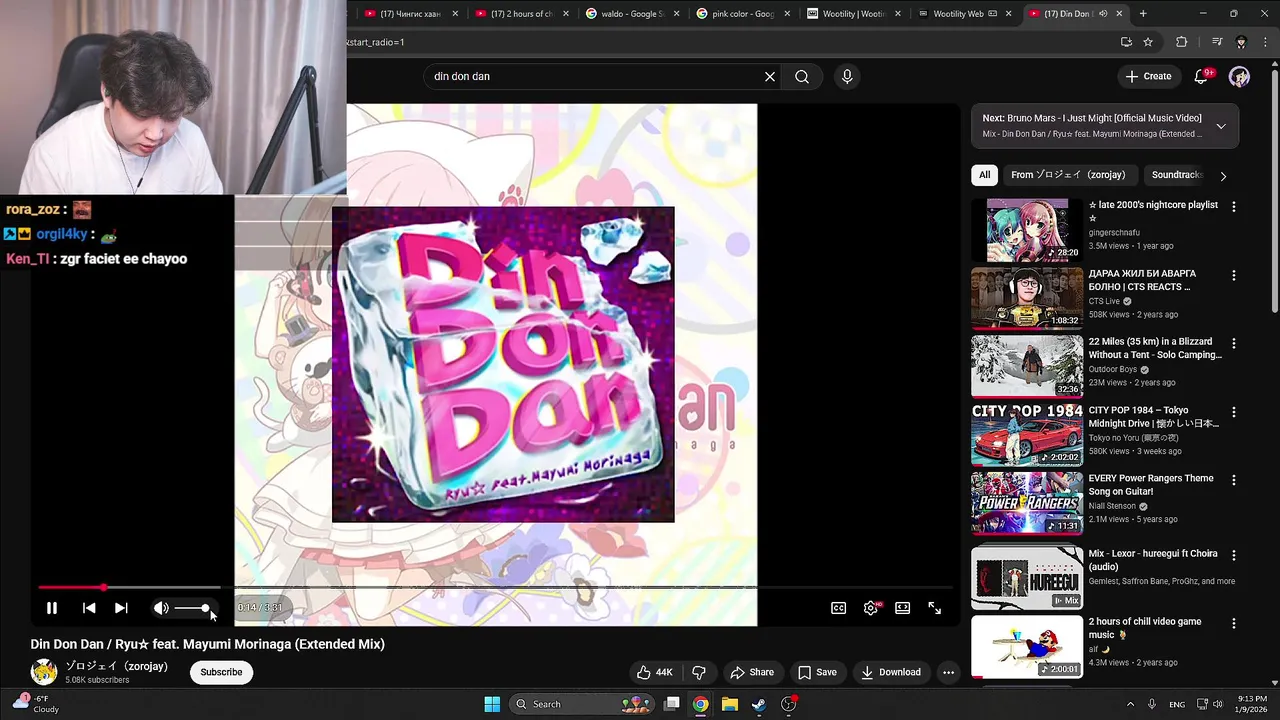1280x720 pixels.
Task: Enter full screen video mode
Action: pos(935,608)
